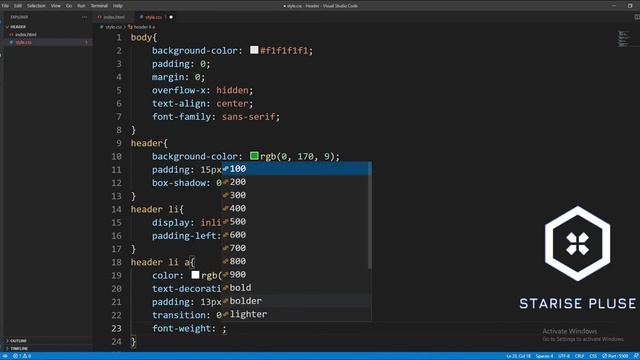The image size is (640, 360).
Task: Expand the OUTLINE section
Action: [x=18, y=341]
